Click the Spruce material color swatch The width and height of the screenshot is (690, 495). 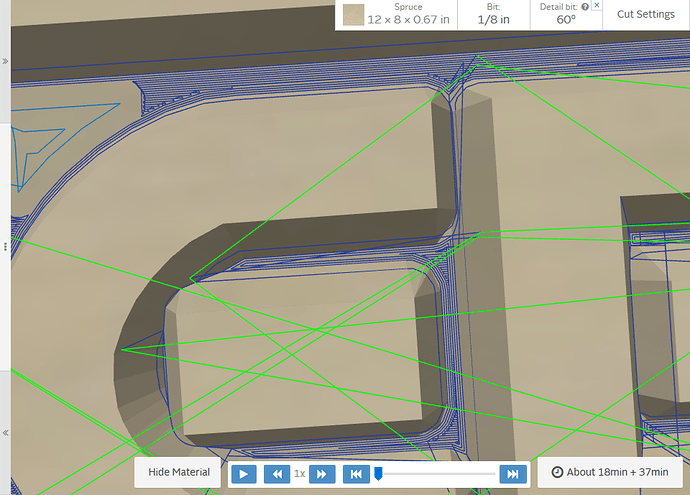pos(353,15)
